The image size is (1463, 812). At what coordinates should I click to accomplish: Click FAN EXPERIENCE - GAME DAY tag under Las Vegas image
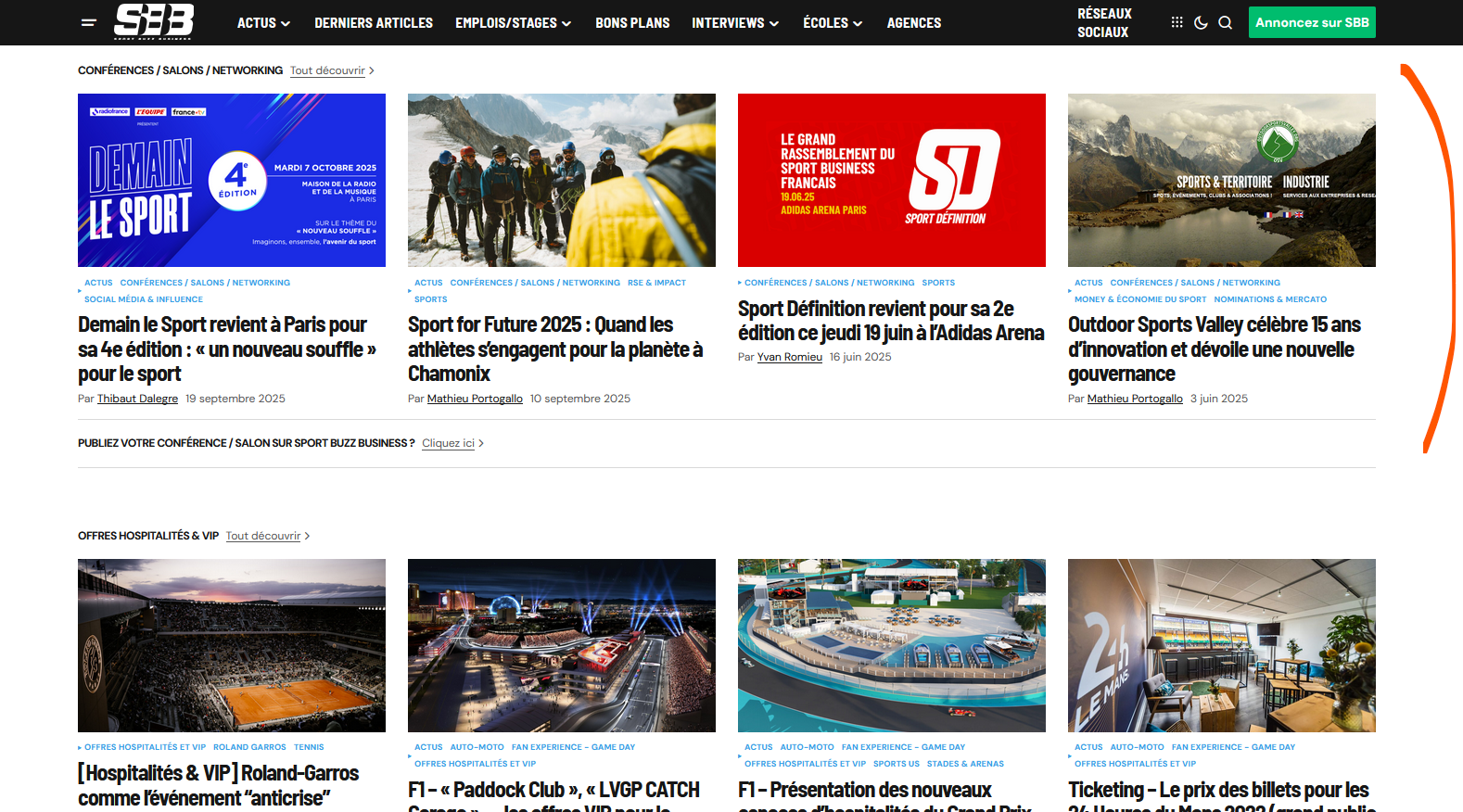point(573,747)
